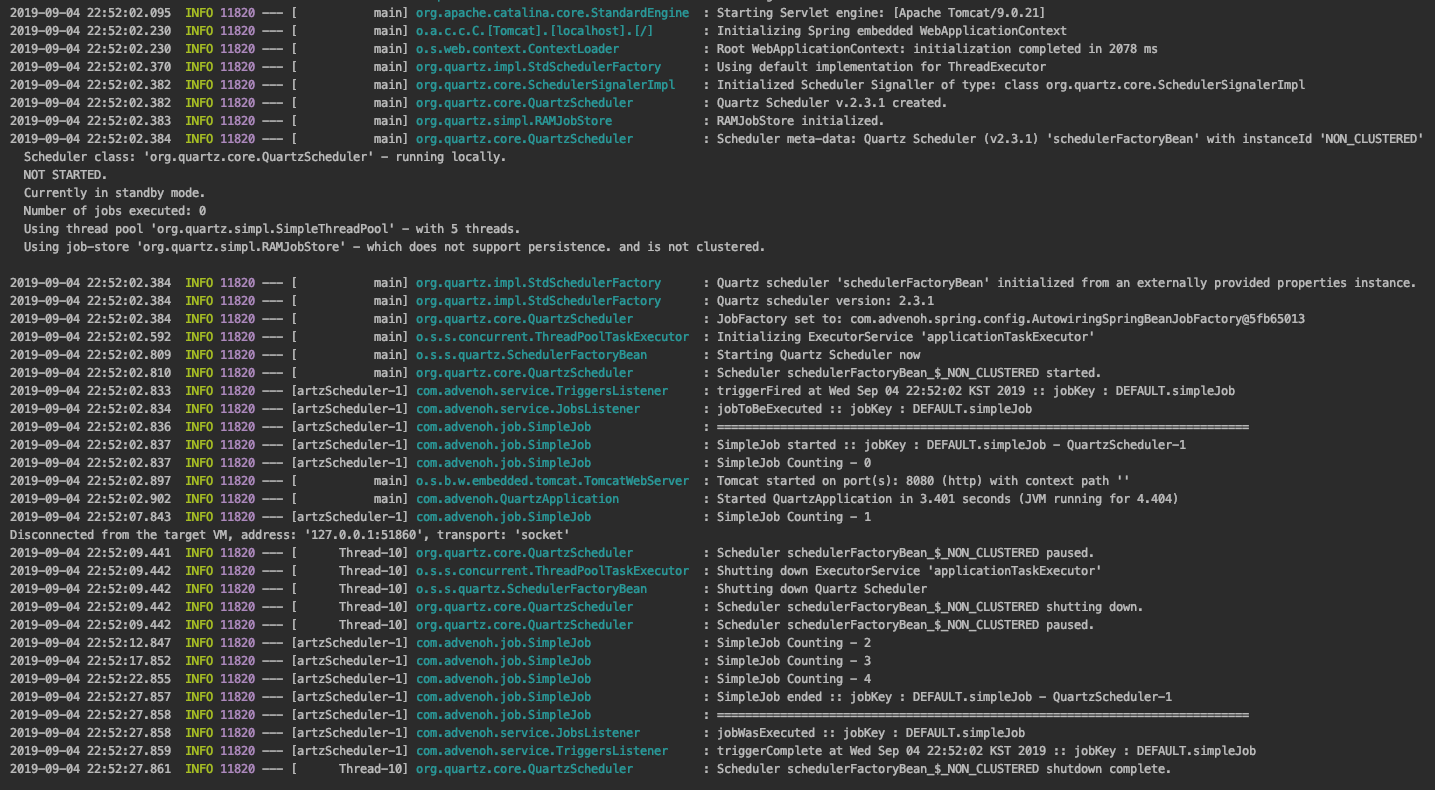The width and height of the screenshot is (1435, 790).
Task: Click the 'NOT STARTED.' line
Action: click(65, 175)
